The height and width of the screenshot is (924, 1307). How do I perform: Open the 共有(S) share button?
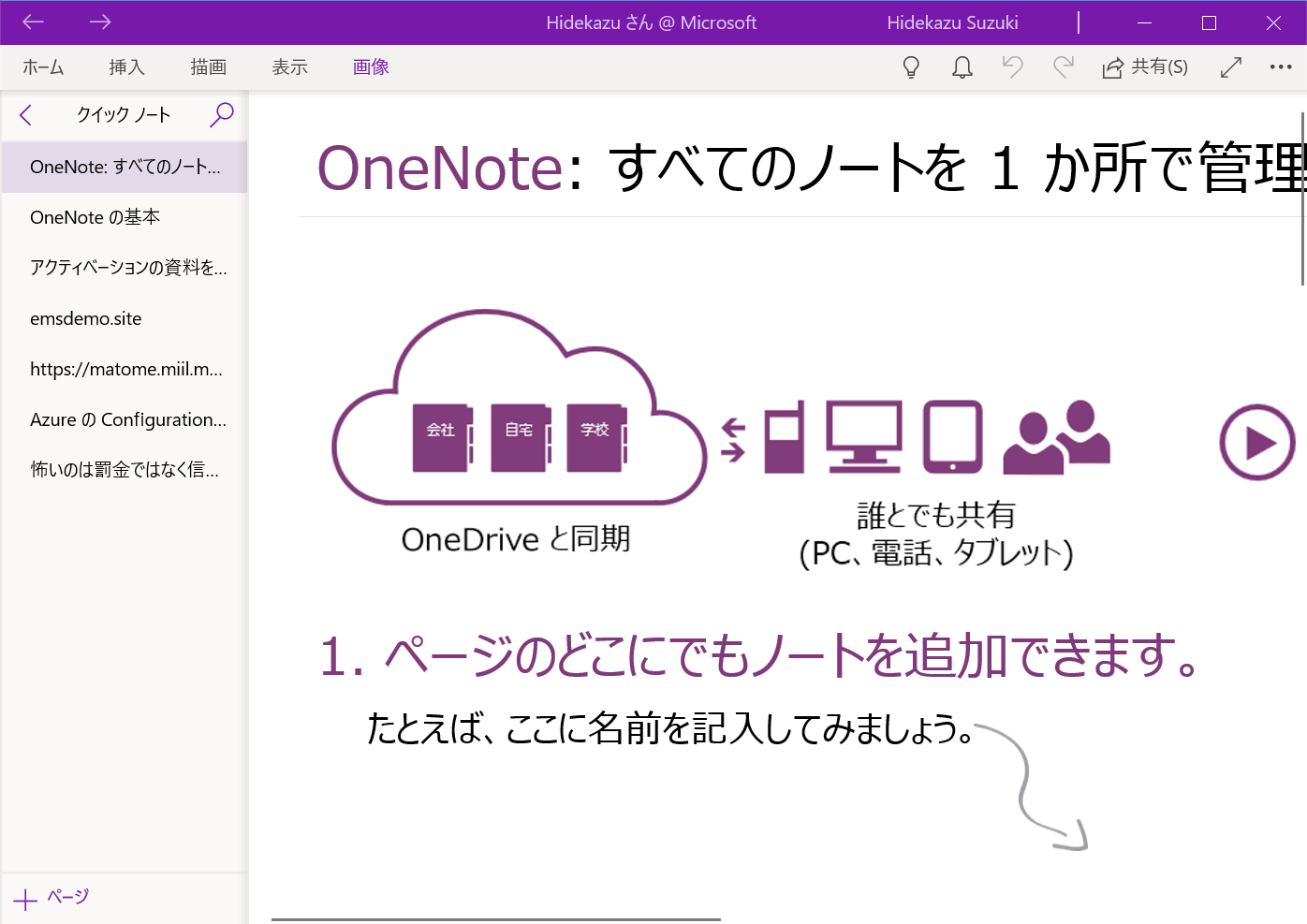[1145, 67]
